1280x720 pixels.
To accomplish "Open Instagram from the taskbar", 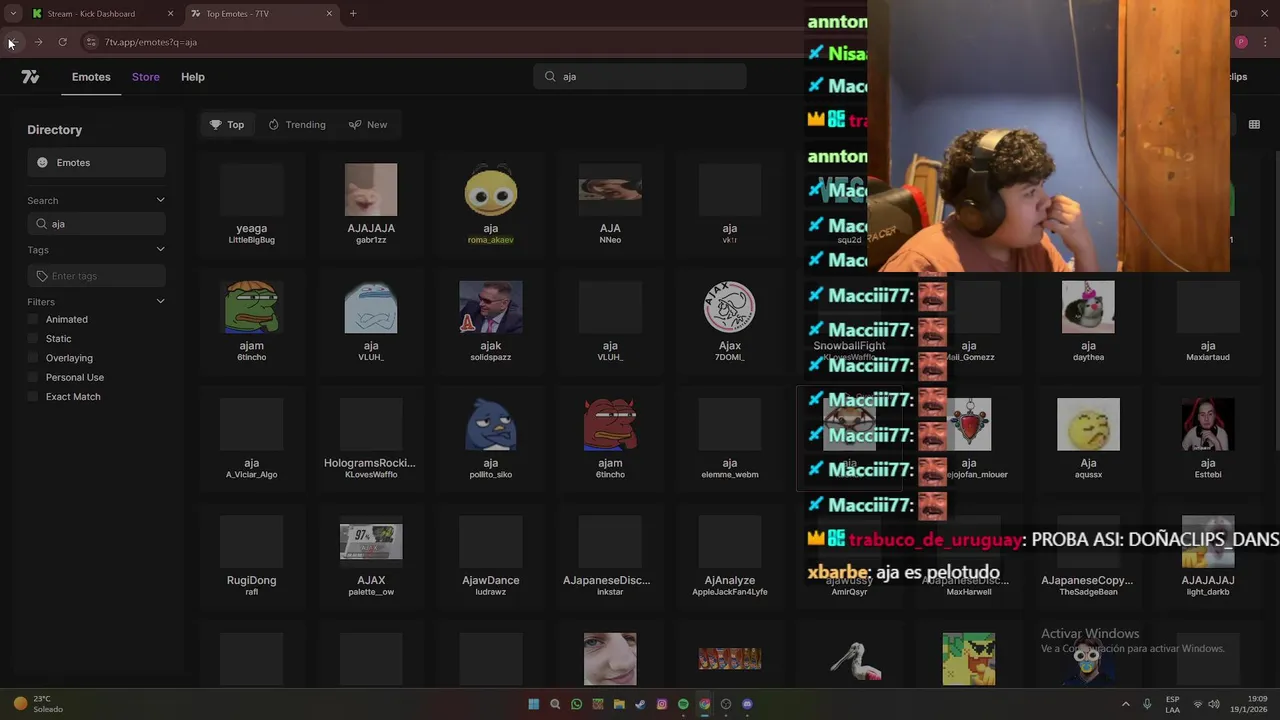I will (662, 704).
